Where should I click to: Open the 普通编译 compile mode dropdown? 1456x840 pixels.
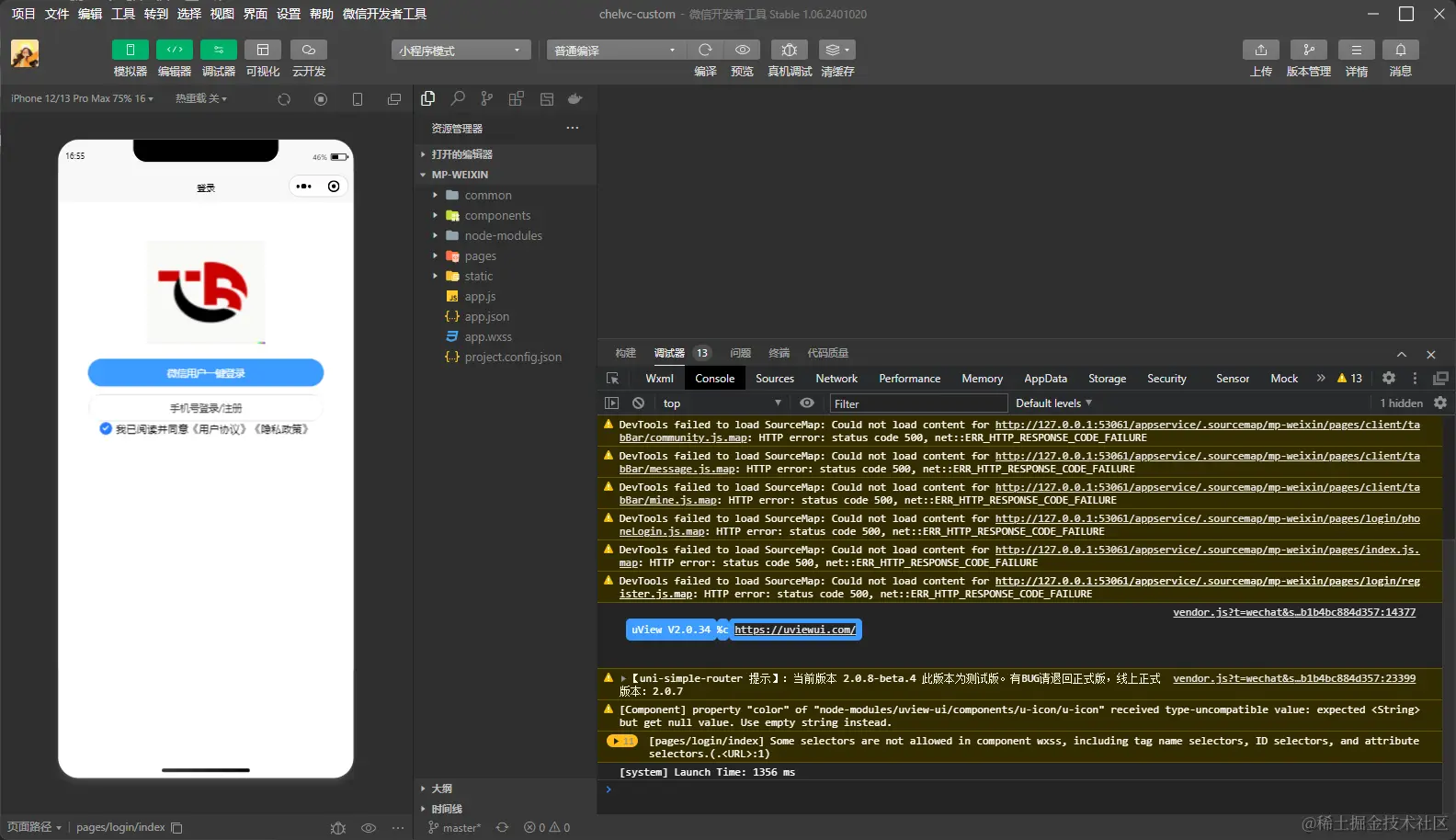tap(616, 51)
